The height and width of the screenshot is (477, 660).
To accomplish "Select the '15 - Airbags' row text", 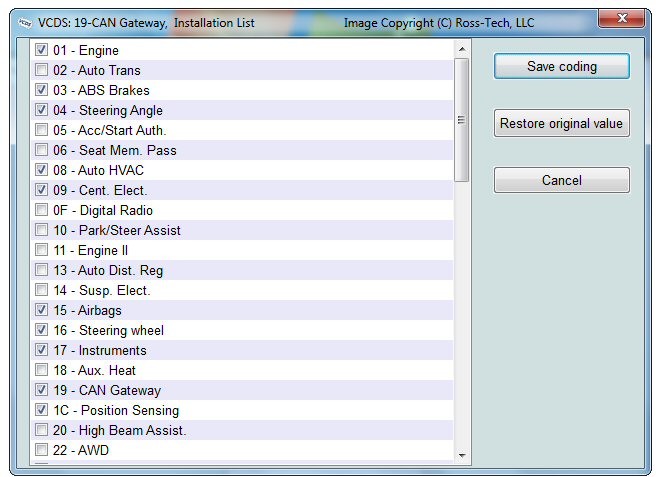I will [87, 310].
